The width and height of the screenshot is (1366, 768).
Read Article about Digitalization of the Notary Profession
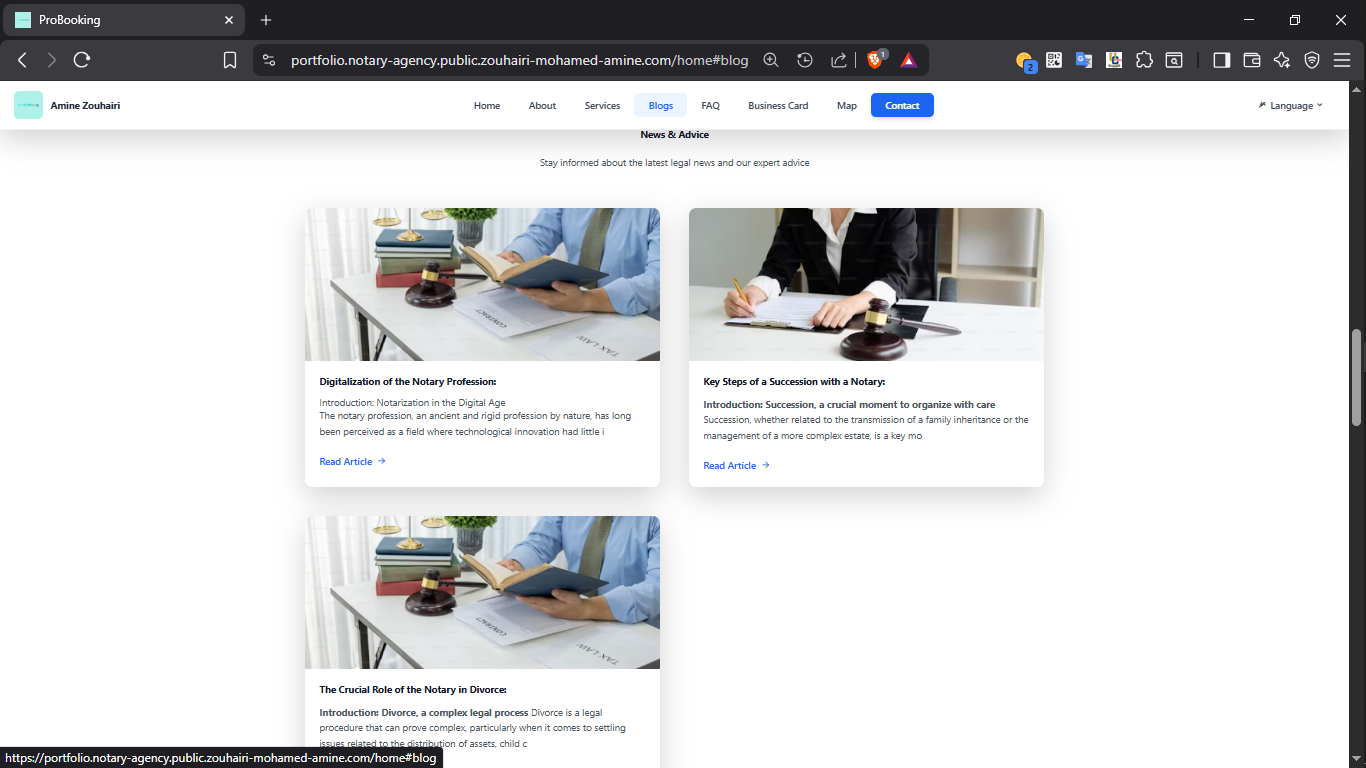click(x=346, y=461)
